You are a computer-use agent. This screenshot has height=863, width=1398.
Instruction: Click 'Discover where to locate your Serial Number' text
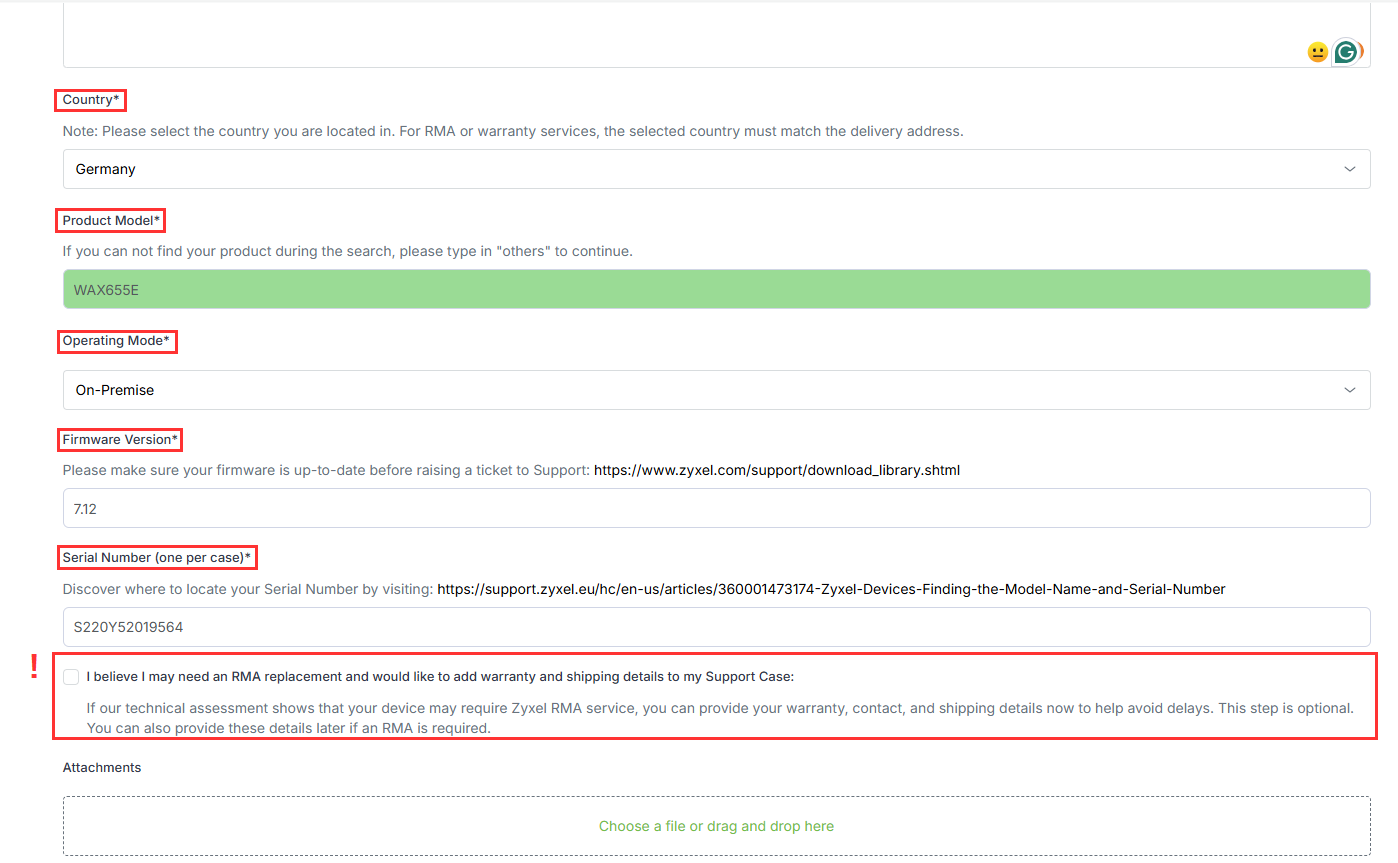248,589
